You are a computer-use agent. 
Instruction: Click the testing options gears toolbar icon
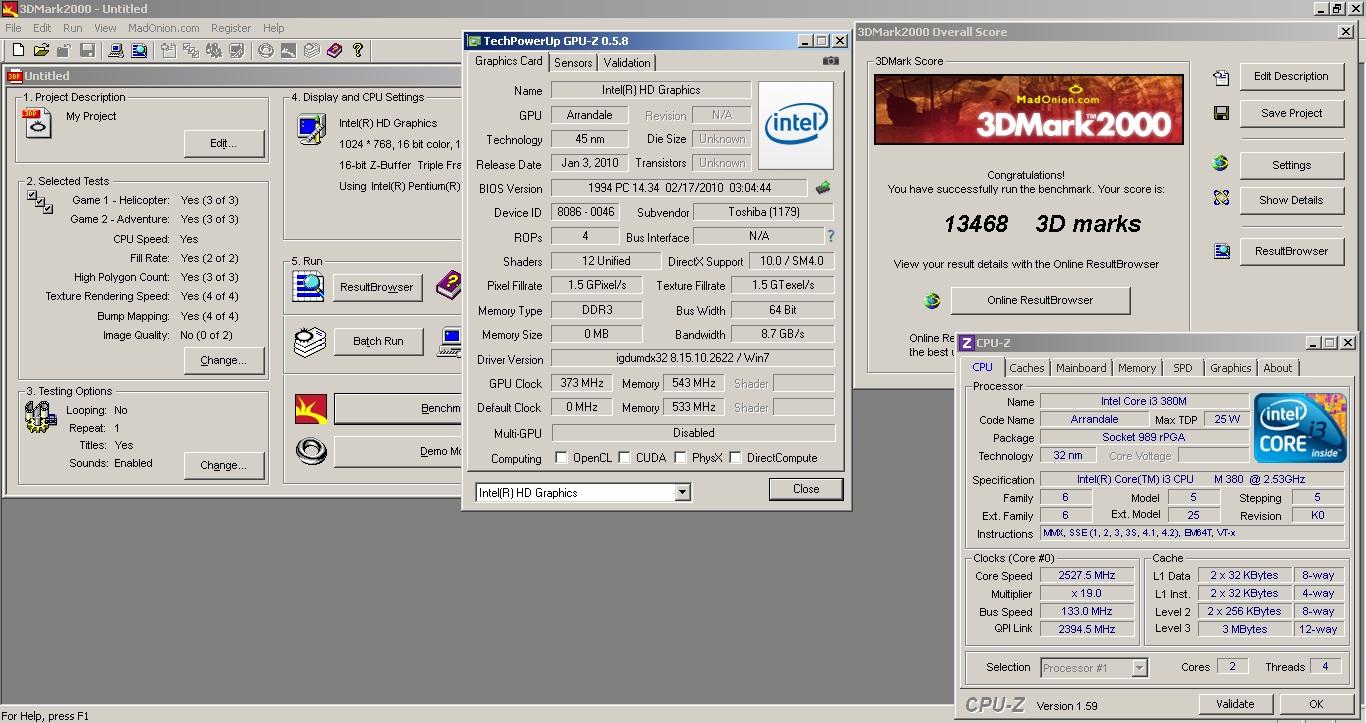213,50
